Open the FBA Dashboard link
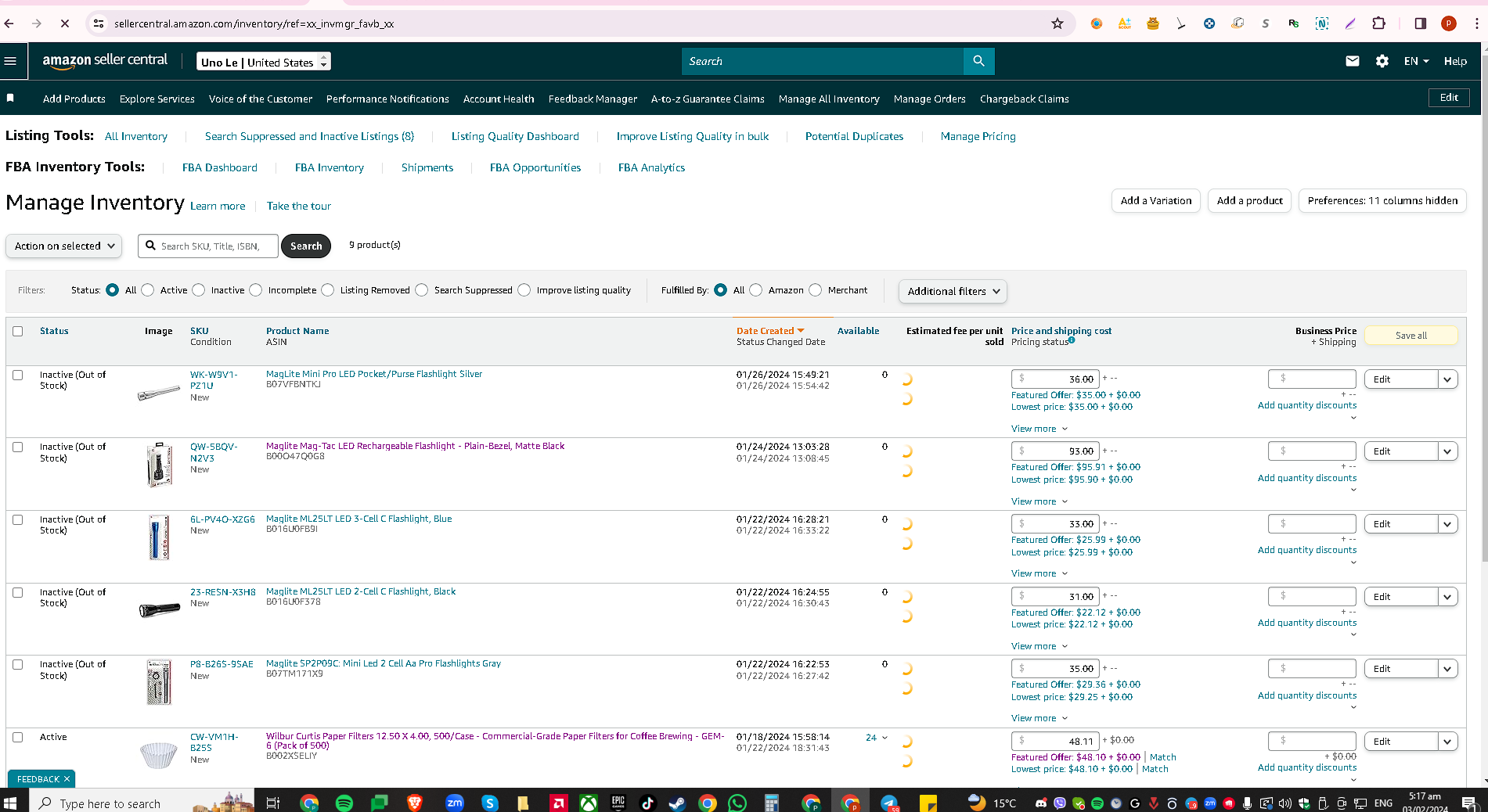 [x=219, y=167]
